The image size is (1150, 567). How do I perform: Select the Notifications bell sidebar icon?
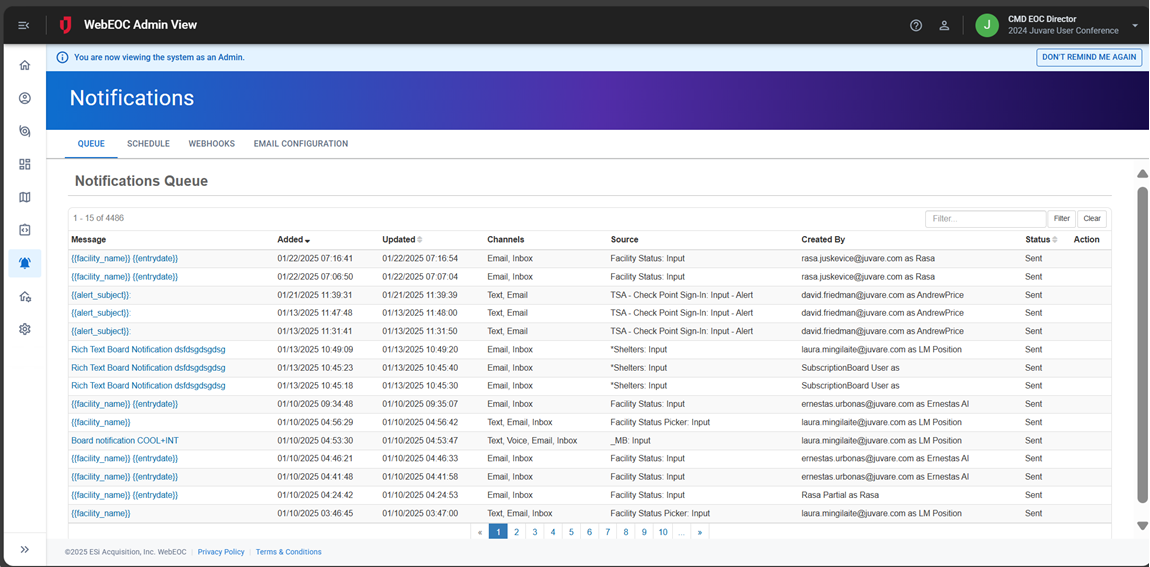(25, 263)
